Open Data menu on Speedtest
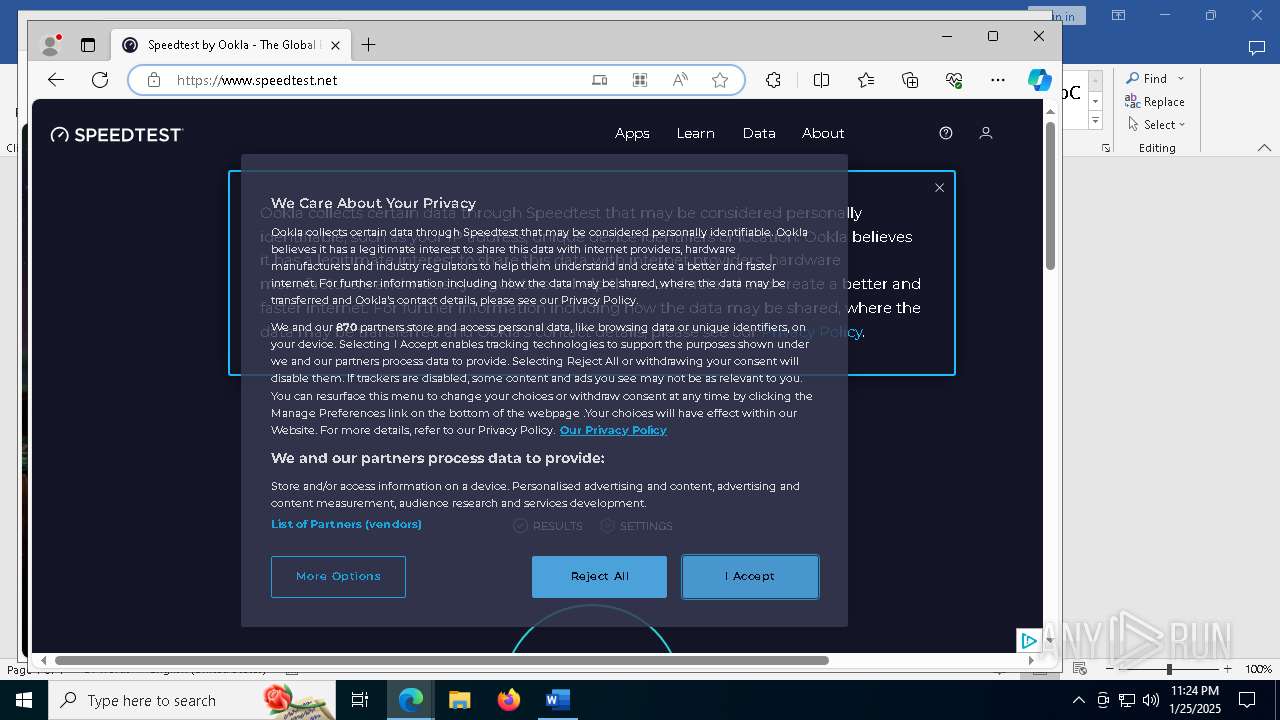Image resolution: width=1280 pixels, height=720 pixels. coord(759,133)
